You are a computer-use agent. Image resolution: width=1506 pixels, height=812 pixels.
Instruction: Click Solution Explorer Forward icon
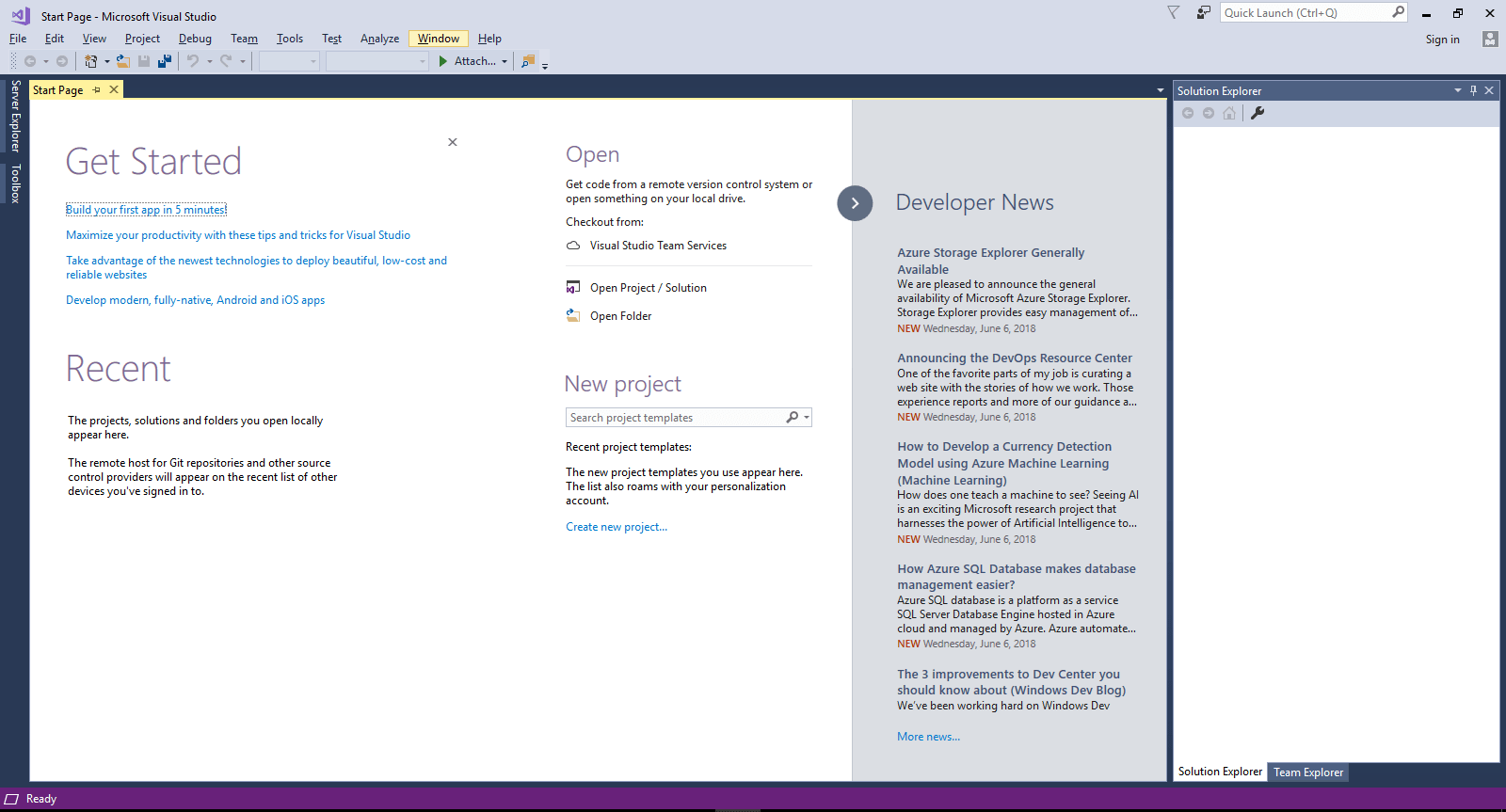tap(1209, 113)
